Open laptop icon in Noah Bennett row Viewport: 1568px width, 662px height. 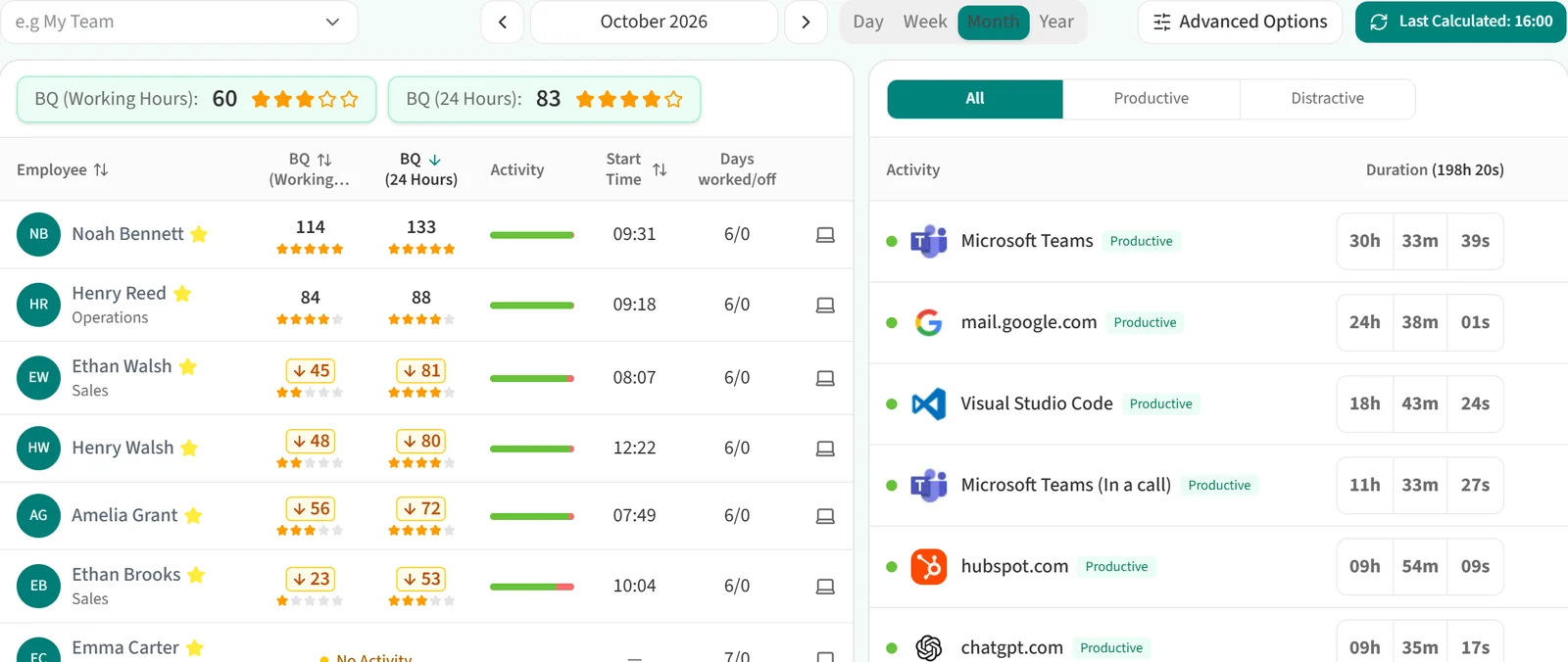coord(825,235)
